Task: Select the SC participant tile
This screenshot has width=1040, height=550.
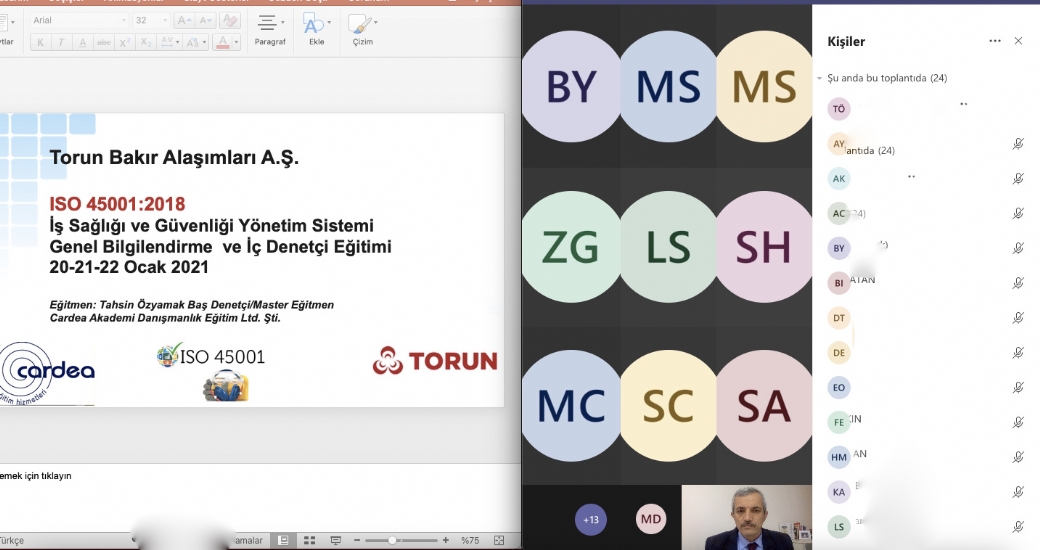Action: [668, 406]
